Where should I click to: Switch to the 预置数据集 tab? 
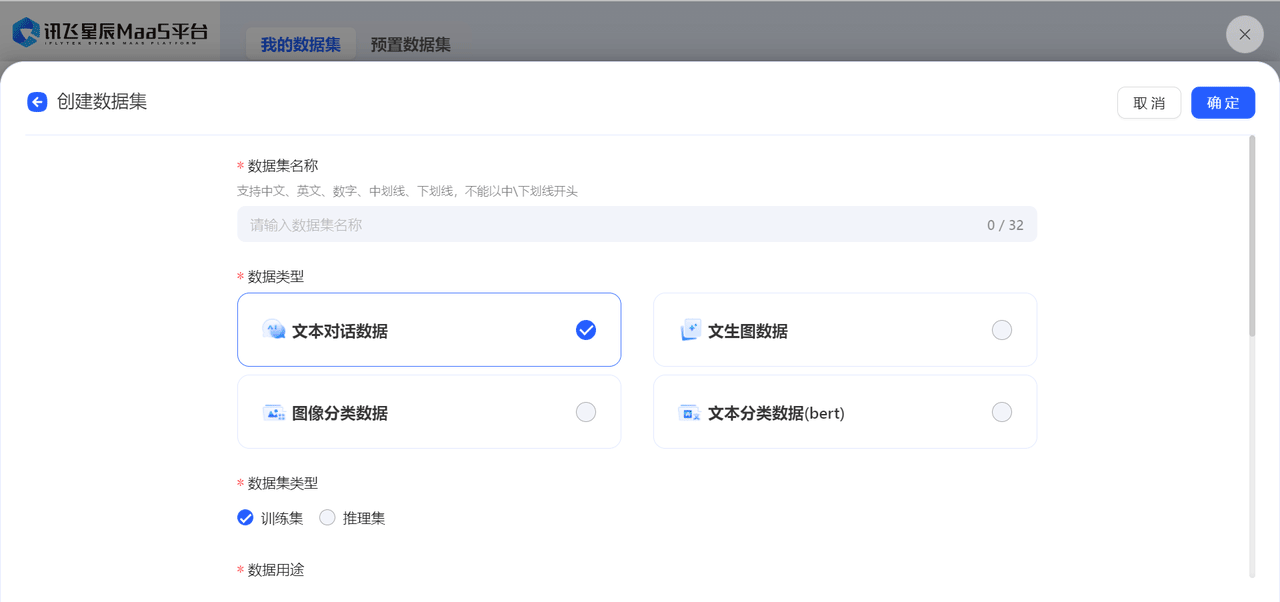(410, 45)
